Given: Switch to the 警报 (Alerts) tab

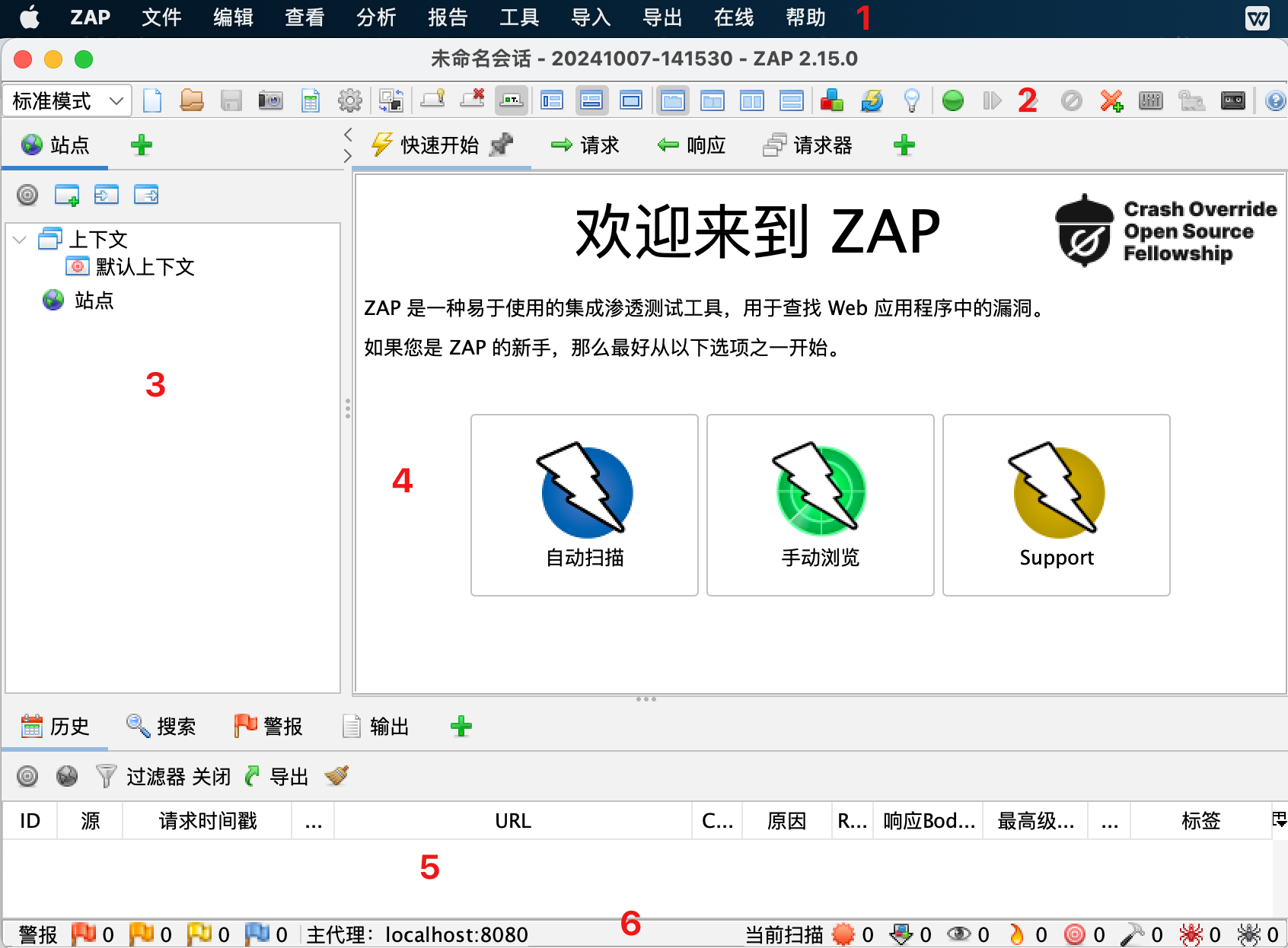Looking at the screenshot, I should point(268,726).
